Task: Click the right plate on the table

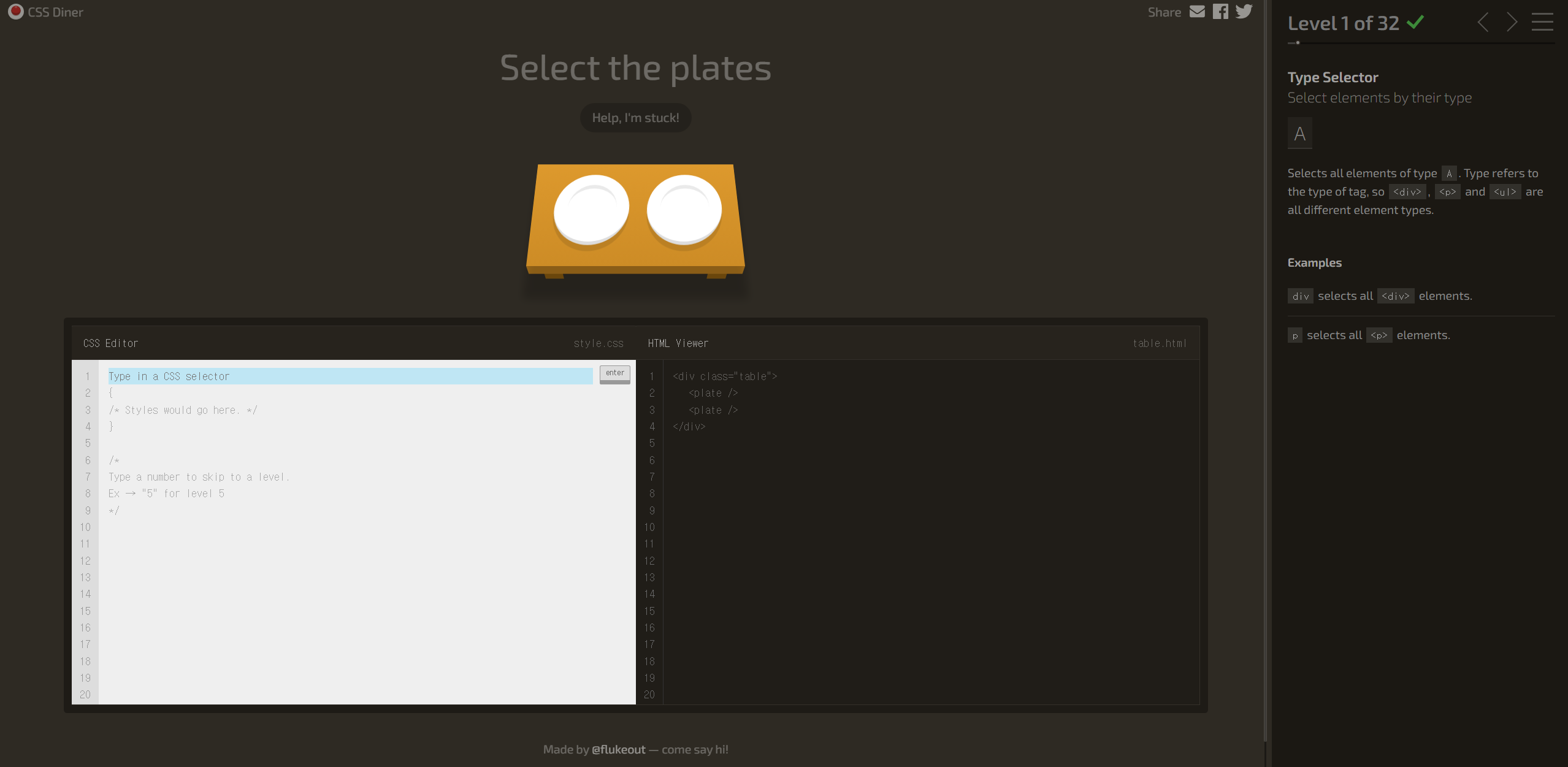Action: (x=684, y=209)
